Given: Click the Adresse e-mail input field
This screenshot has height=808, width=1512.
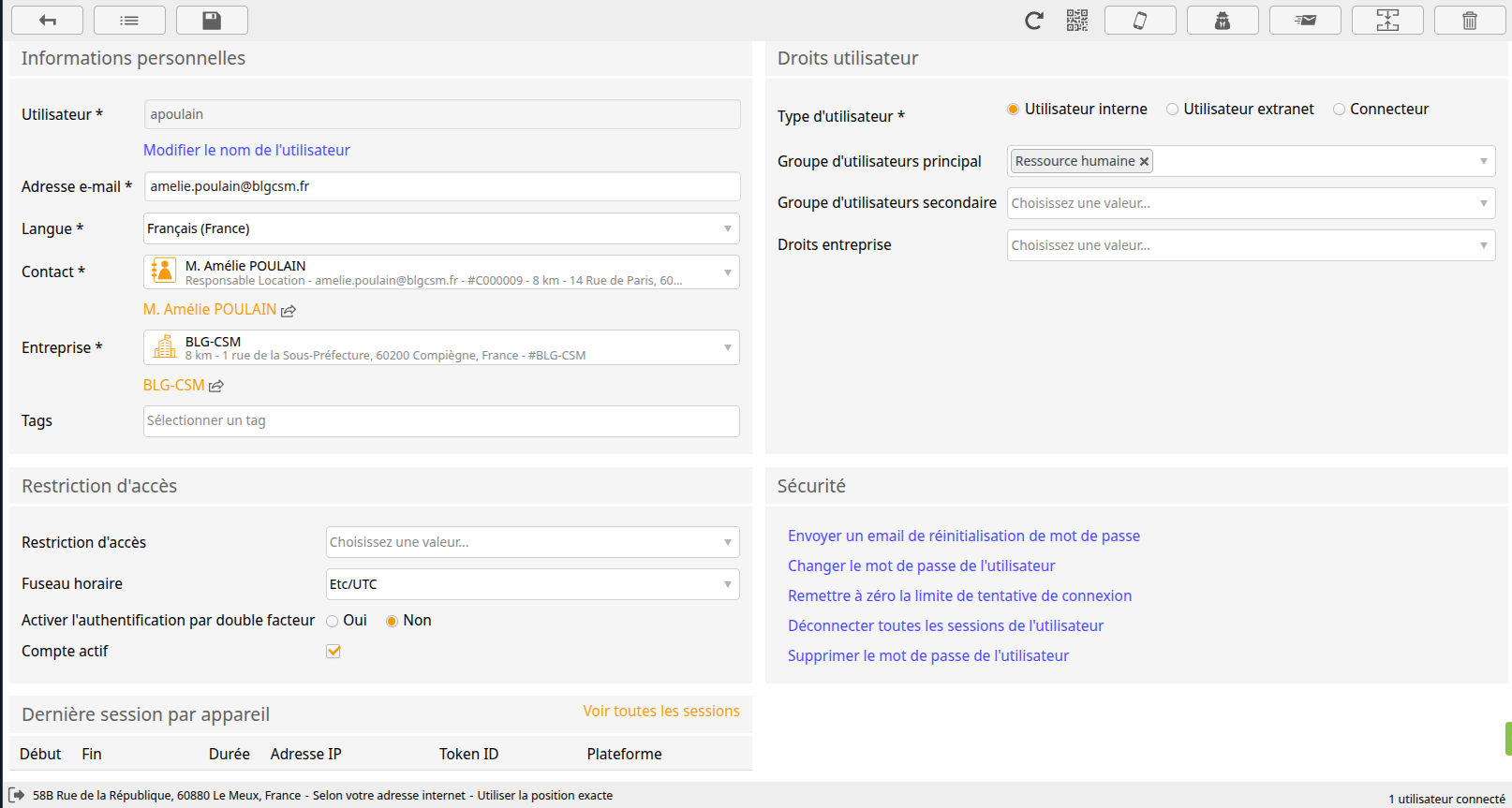Looking at the screenshot, I should pyautogui.click(x=442, y=186).
